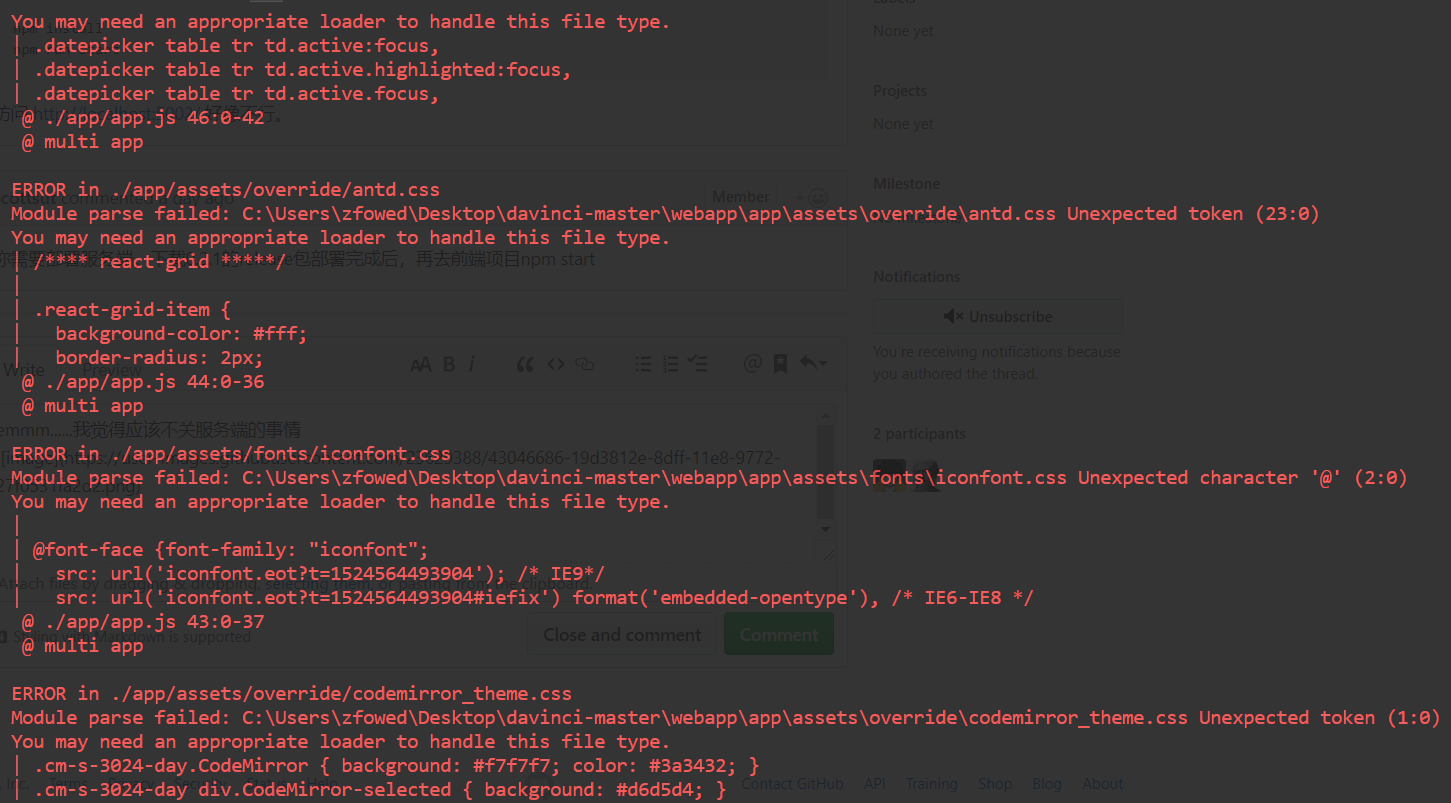This screenshot has height=803, width=1451.
Task: Open the dropdown arrow beside the reply icon
Action: point(825,363)
